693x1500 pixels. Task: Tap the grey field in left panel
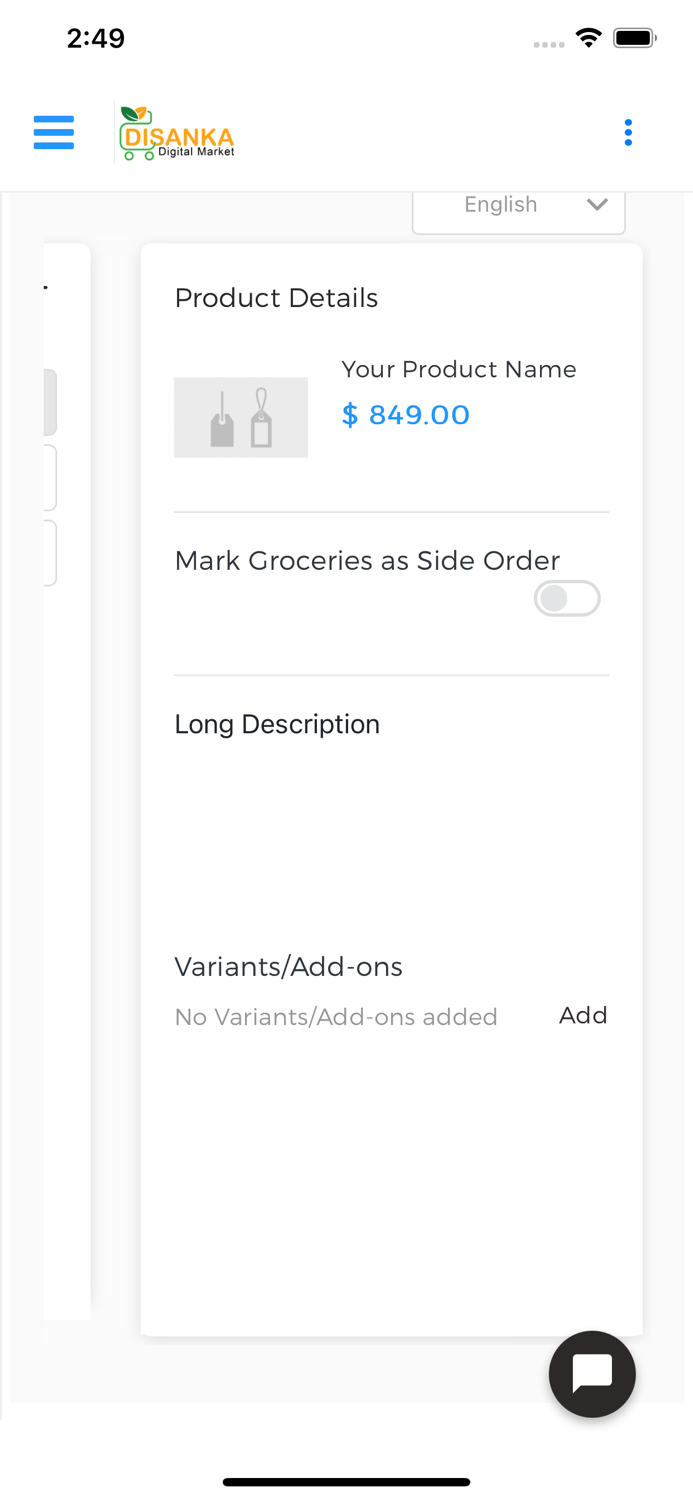(50, 403)
